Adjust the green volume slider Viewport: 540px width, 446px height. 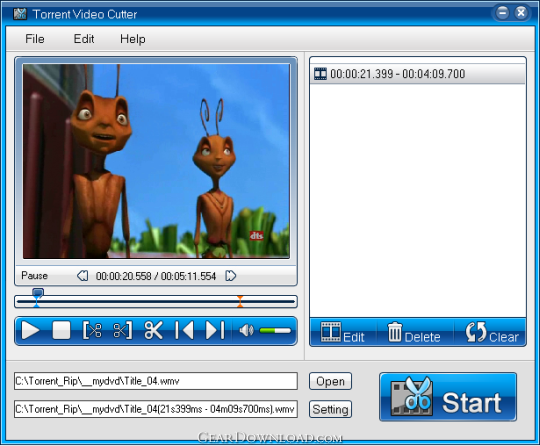click(x=275, y=331)
